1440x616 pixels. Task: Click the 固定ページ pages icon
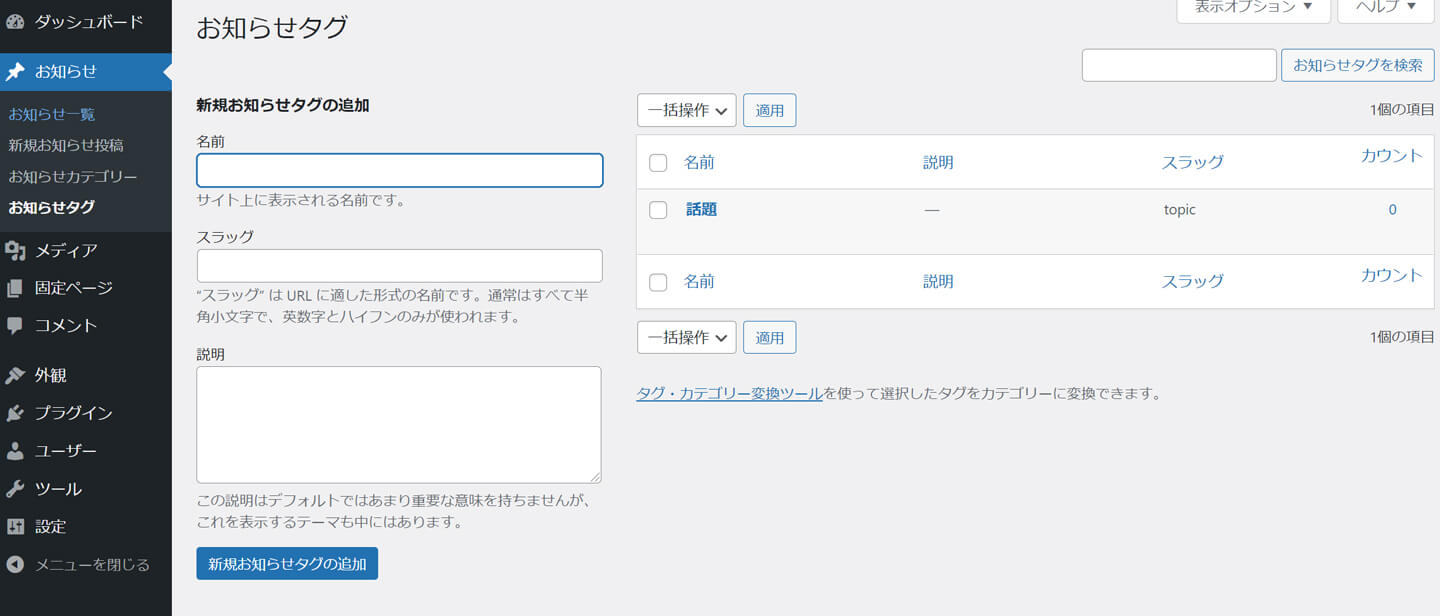[x=15, y=288]
